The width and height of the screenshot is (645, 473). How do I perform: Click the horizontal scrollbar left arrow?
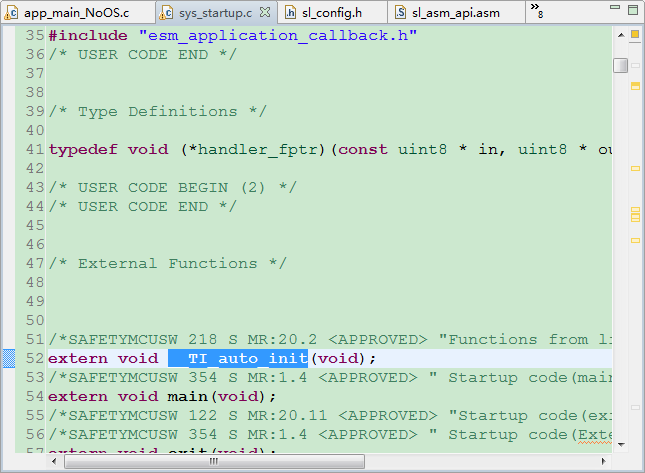(54, 461)
